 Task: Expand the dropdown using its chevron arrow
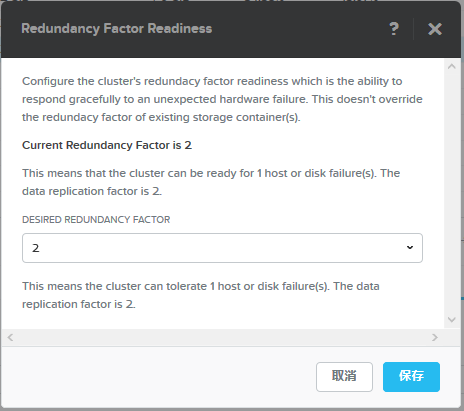tap(410, 247)
